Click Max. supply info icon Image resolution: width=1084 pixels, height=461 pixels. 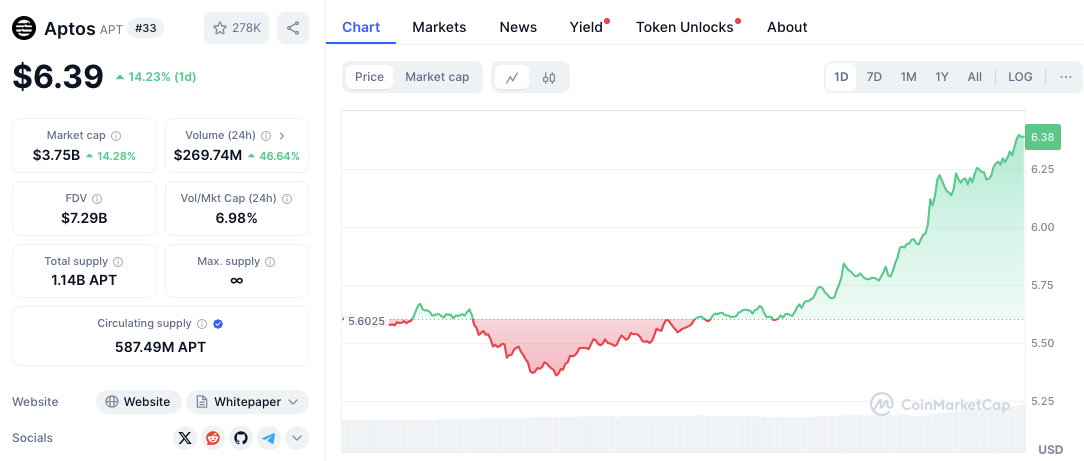click(270, 261)
